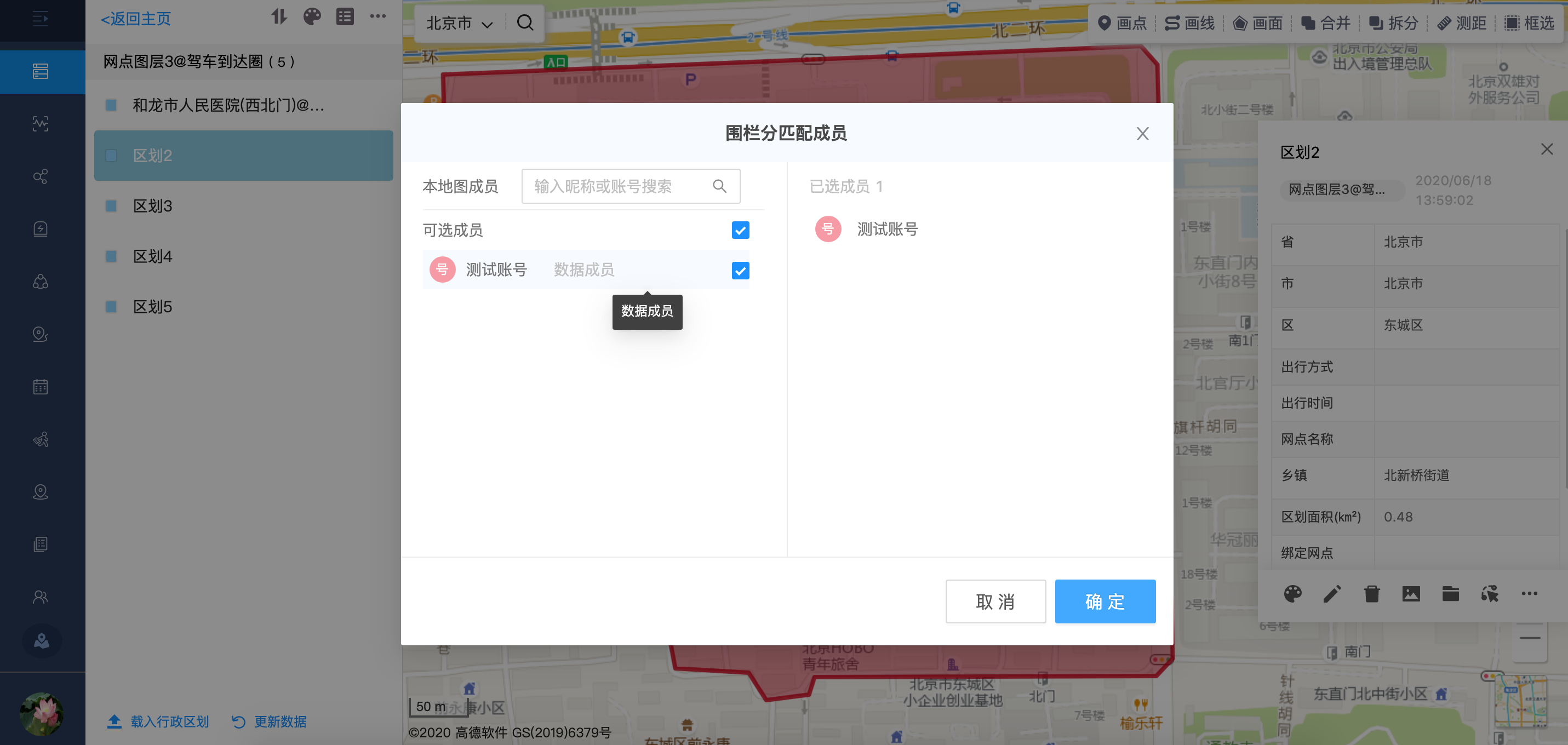Select the 画面 draw polygon tool
Viewport: 1568px width, 745px height.
[1257, 23]
